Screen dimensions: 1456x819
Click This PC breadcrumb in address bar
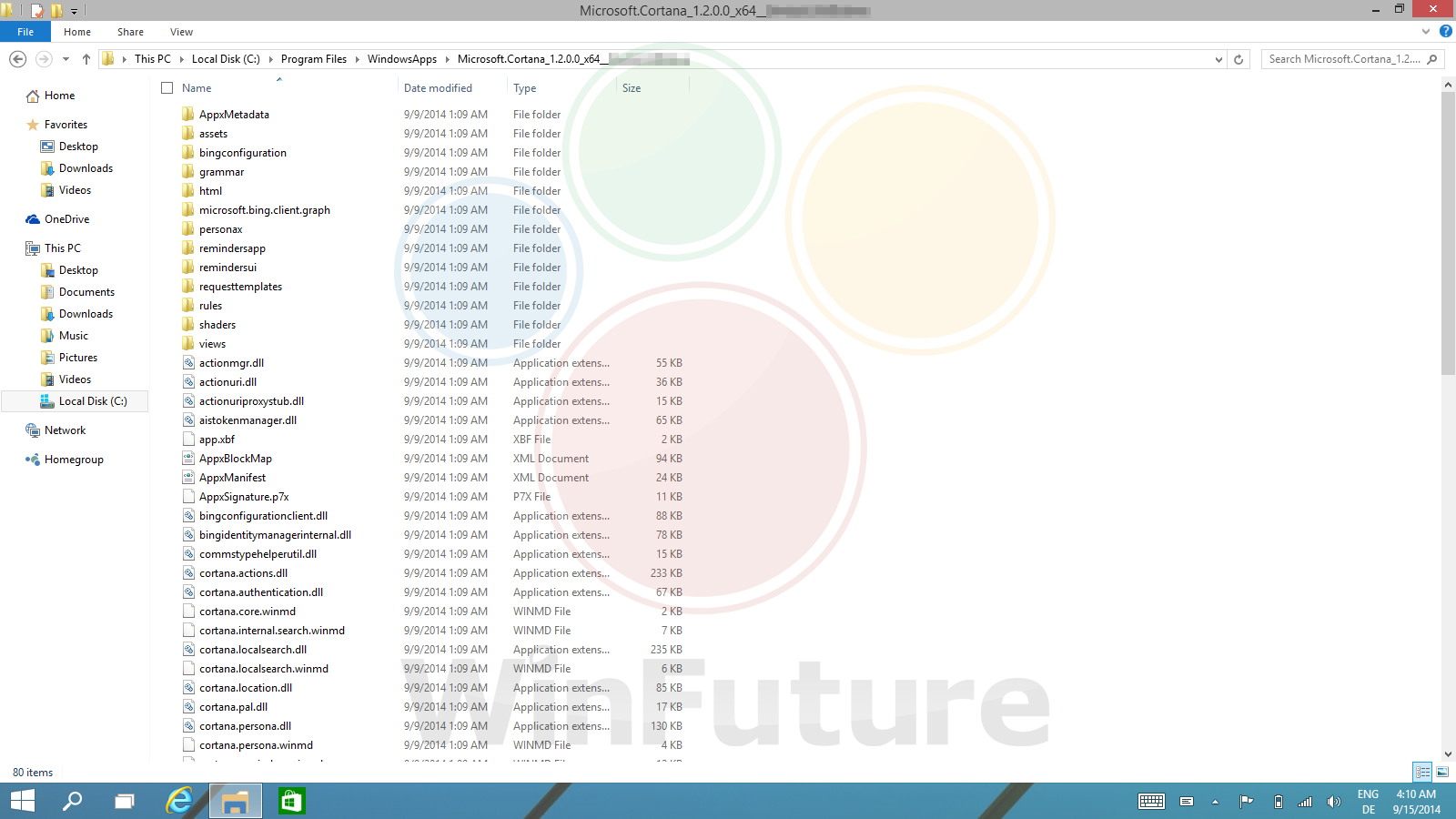coord(152,59)
